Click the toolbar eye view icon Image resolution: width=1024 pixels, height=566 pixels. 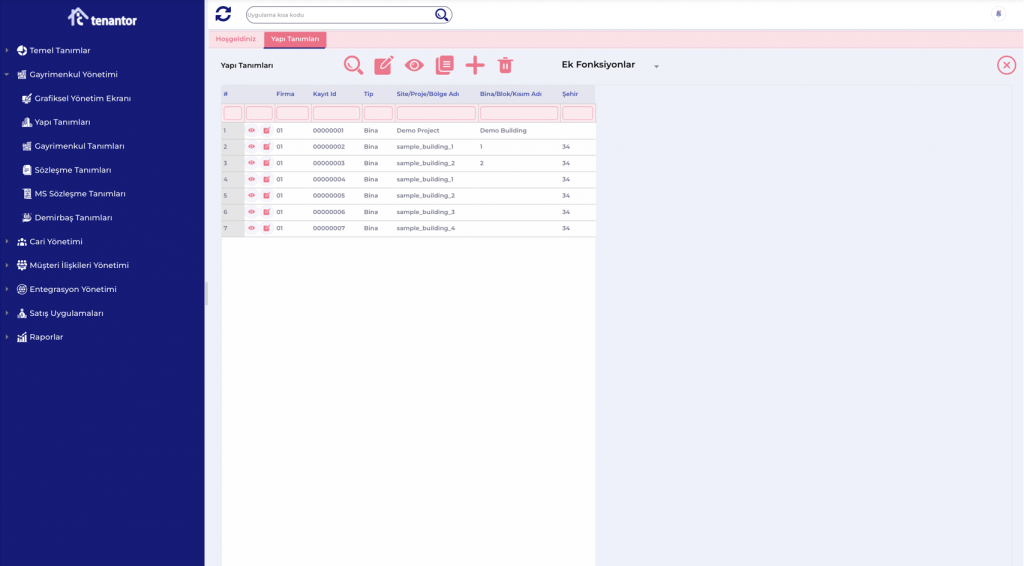coord(414,65)
